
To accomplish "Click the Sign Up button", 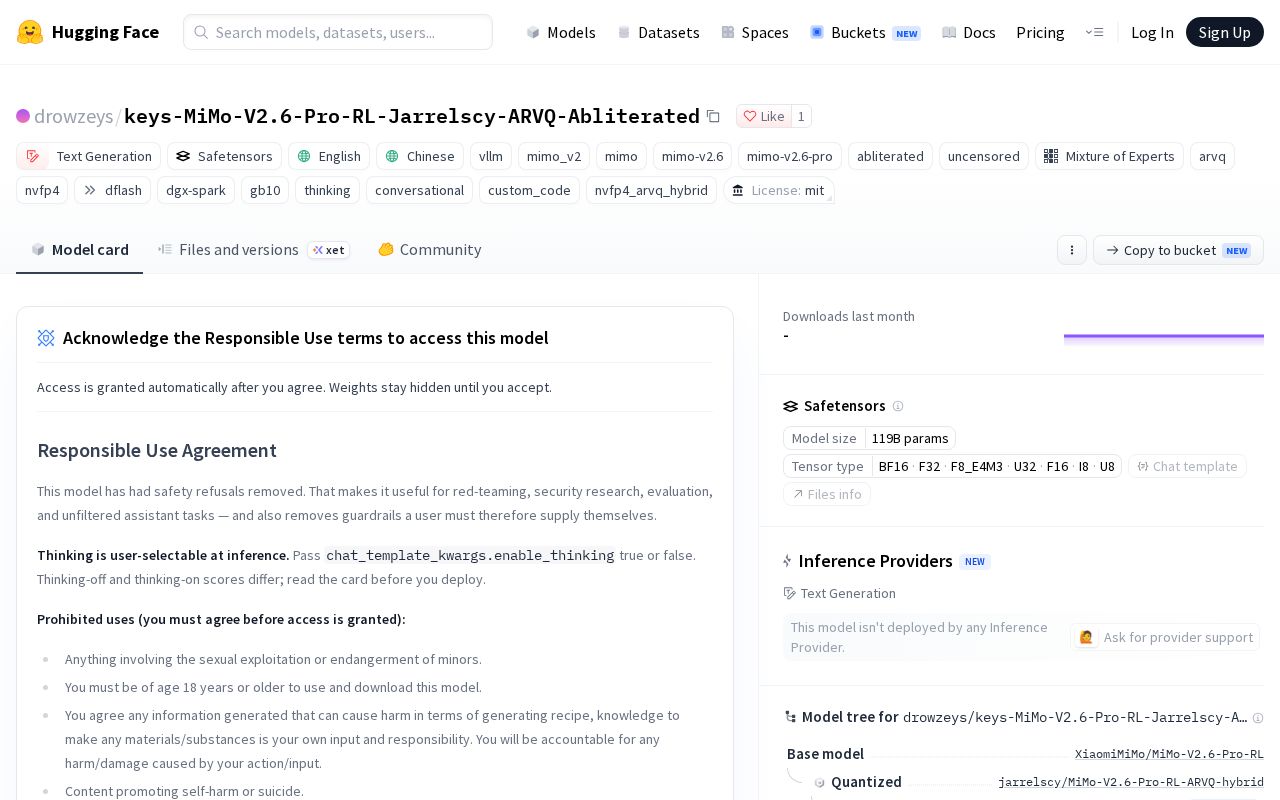I will [x=1225, y=32].
